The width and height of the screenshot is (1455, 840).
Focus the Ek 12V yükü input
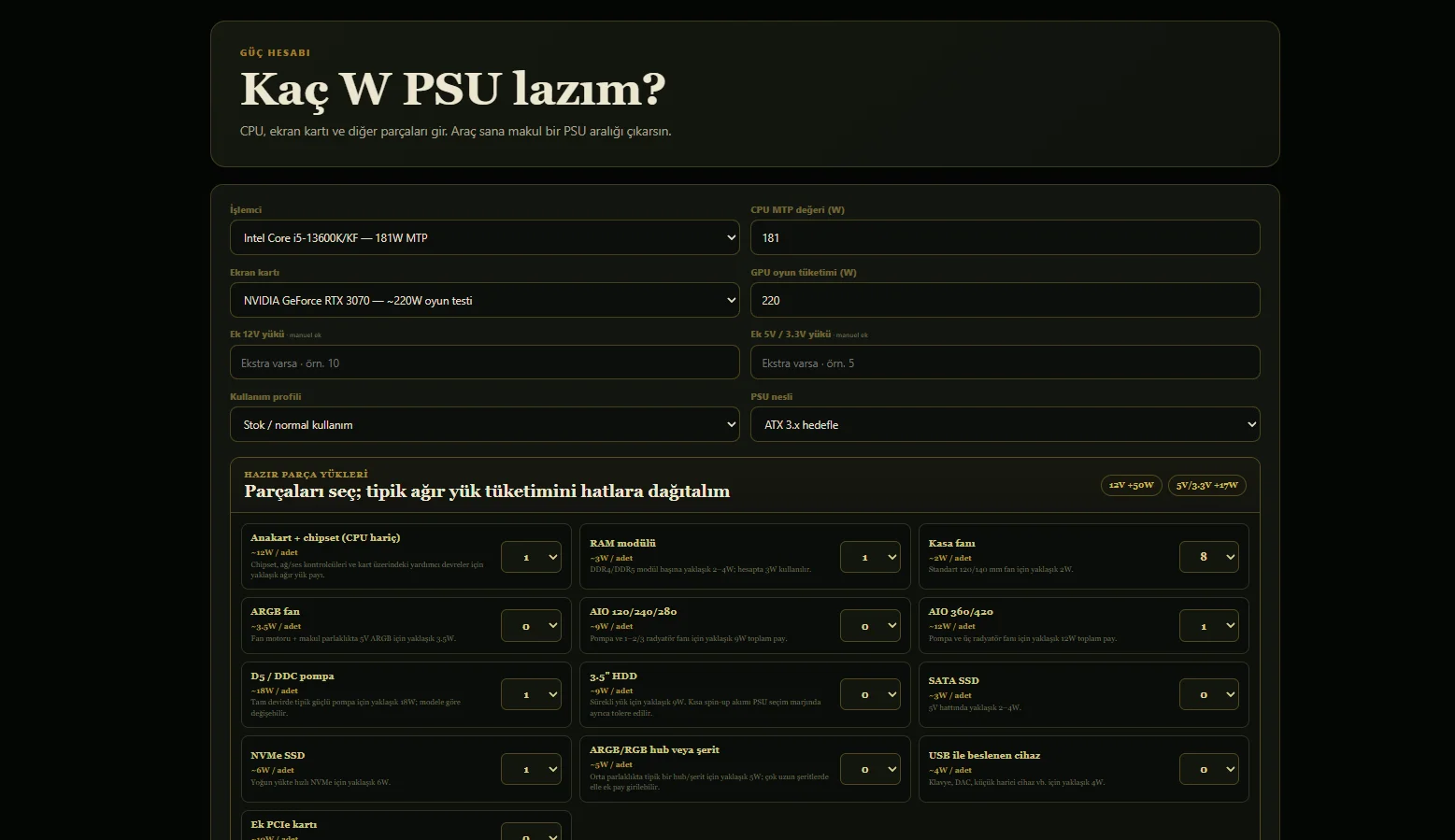tap(484, 363)
